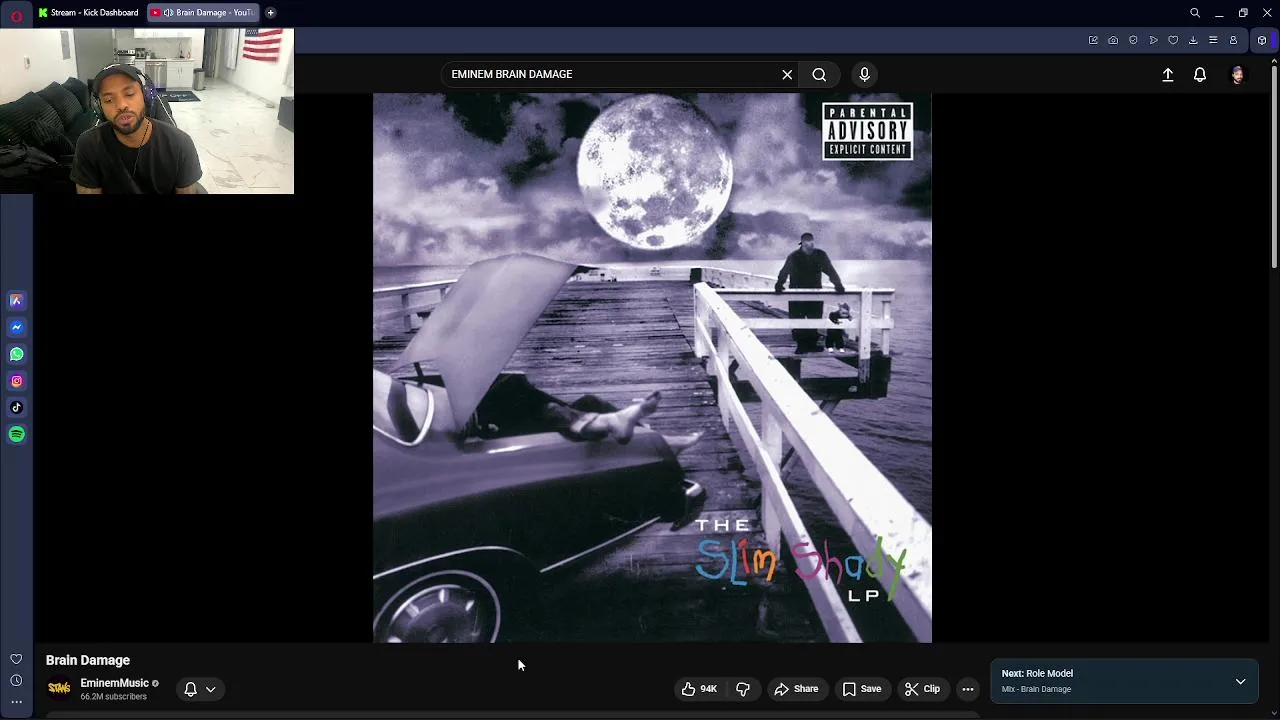Open a new browser tab
Viewport: 1280px width, 720px height.
coord(270,13)
